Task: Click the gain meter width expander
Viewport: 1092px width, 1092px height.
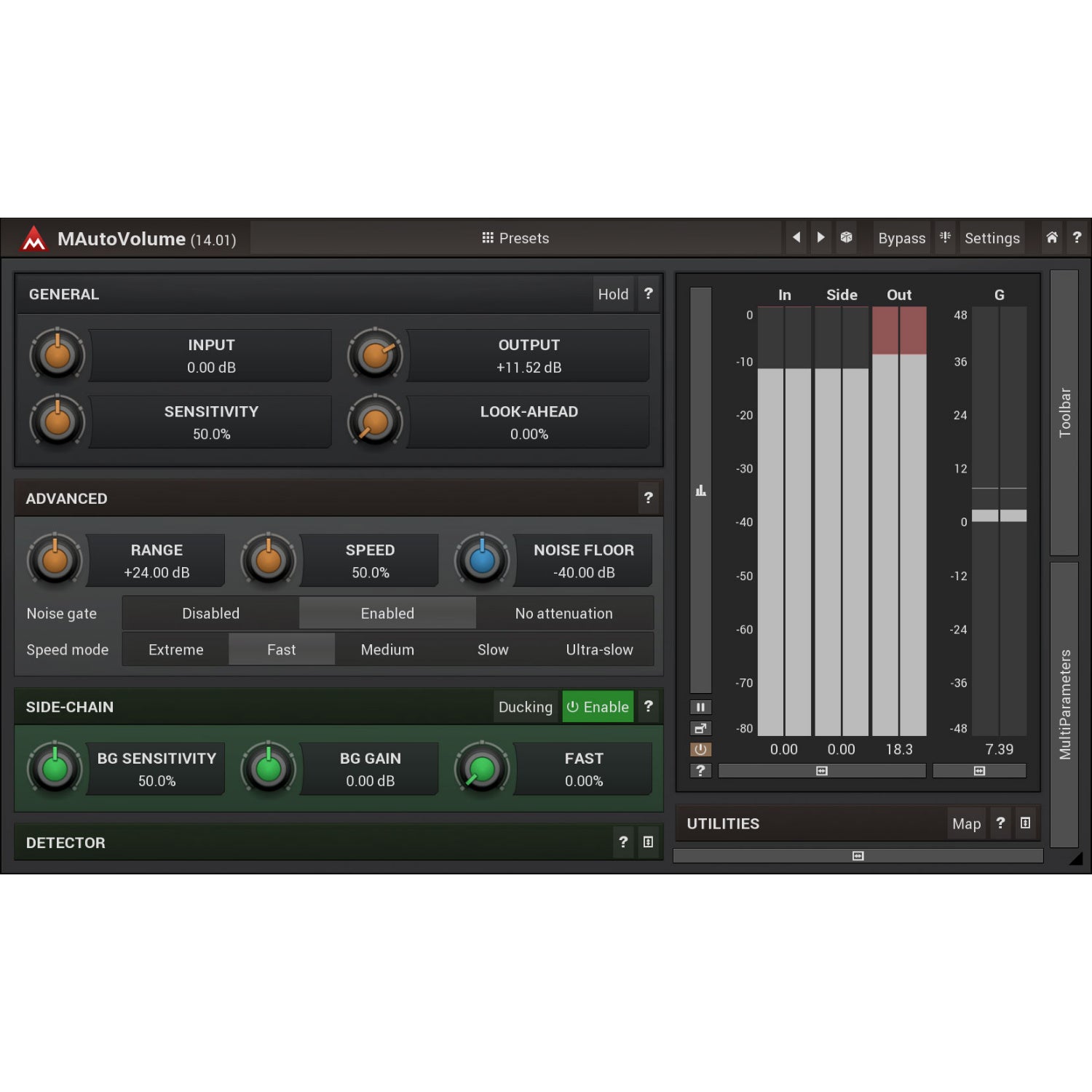Action: 979,770
